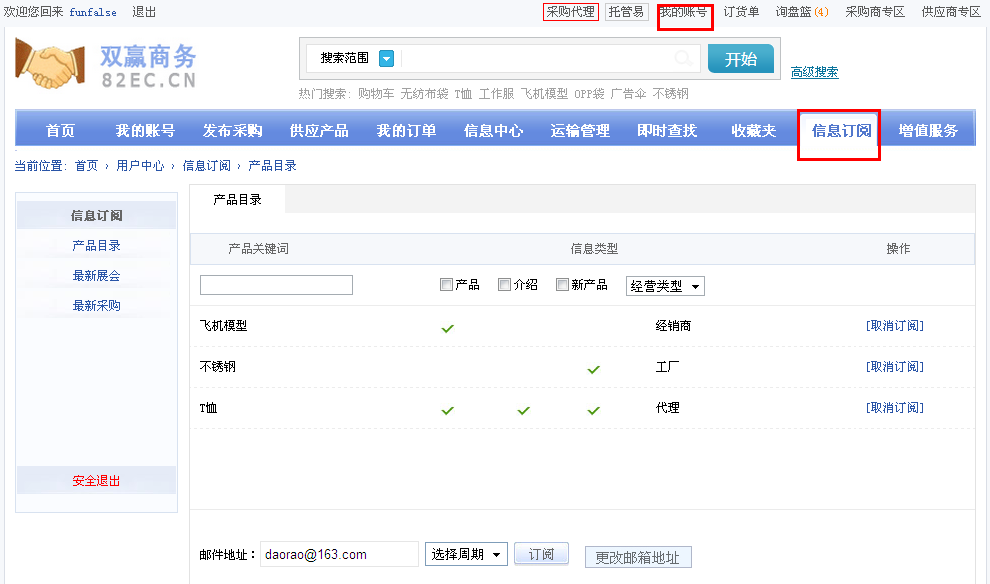This screenshot has width=990, height=584.
Task: Cancel the 不锈钢 subscription via 取消订阅
Action: pyautogui.click(x=895, y=366)
